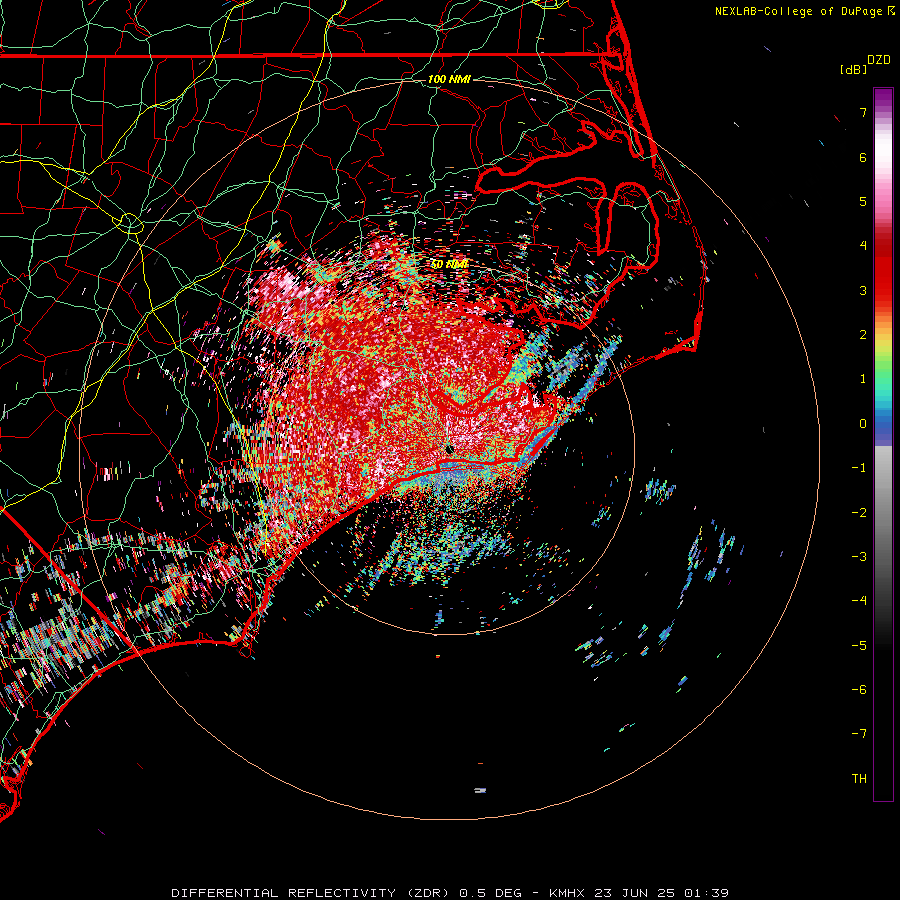Click the -4 value on the dB scale
The width and height of the screenshot is (900, 900).
(859, 601)
